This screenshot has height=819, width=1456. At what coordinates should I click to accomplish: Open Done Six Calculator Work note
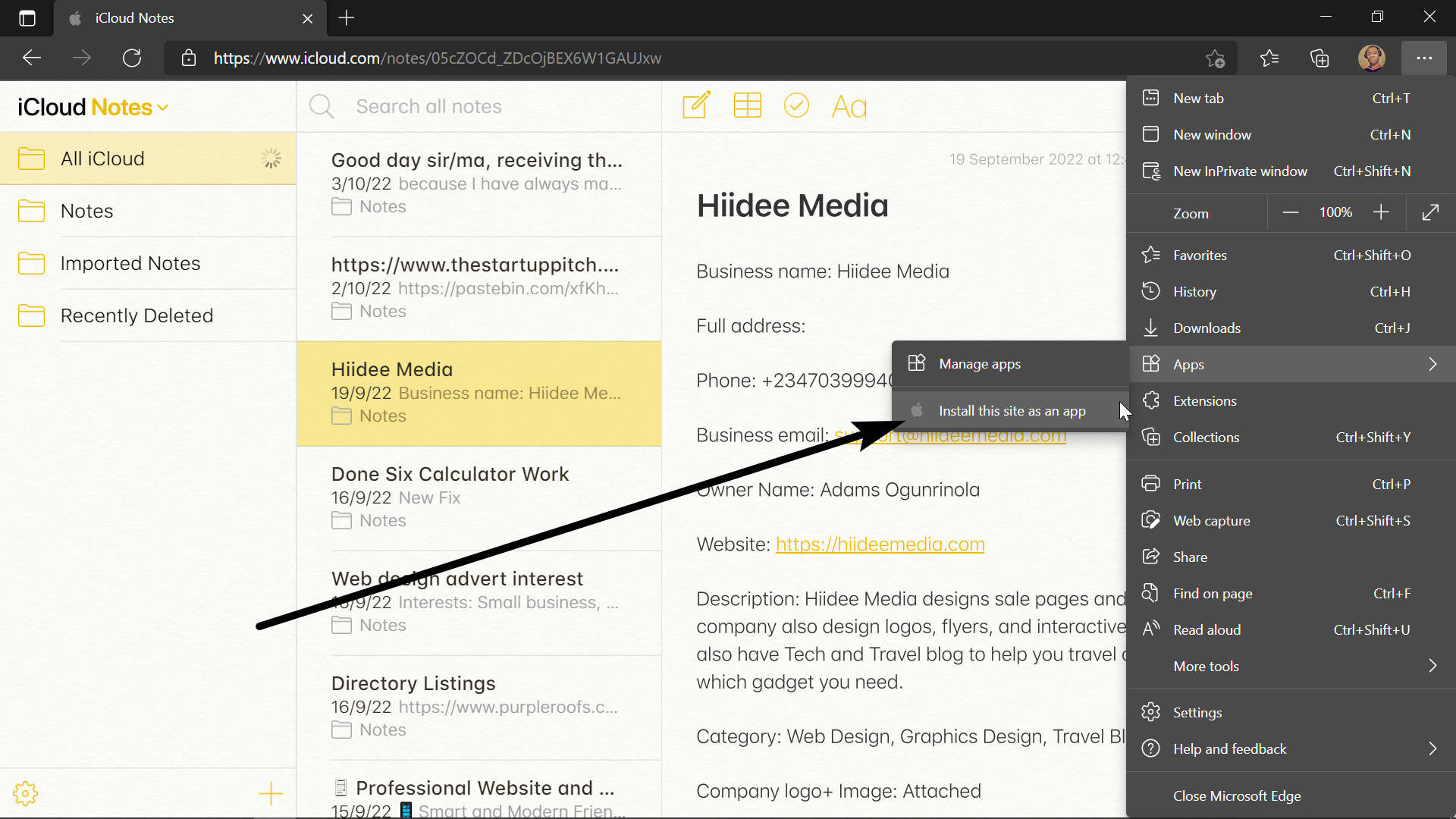[479, 497]
